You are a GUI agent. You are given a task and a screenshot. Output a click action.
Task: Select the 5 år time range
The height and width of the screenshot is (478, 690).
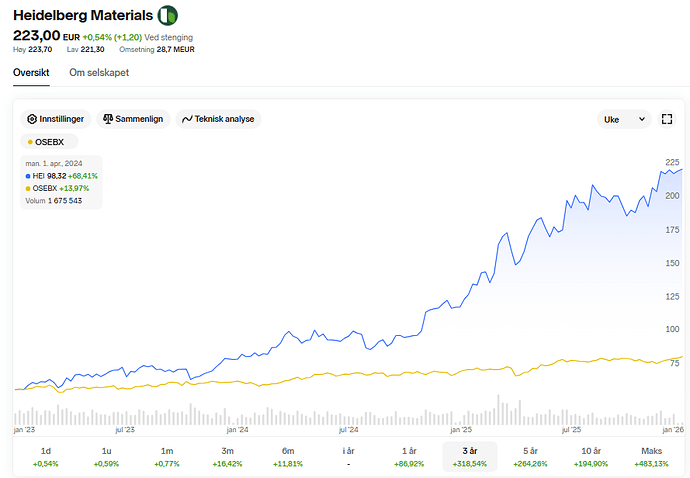coord(530,457)
